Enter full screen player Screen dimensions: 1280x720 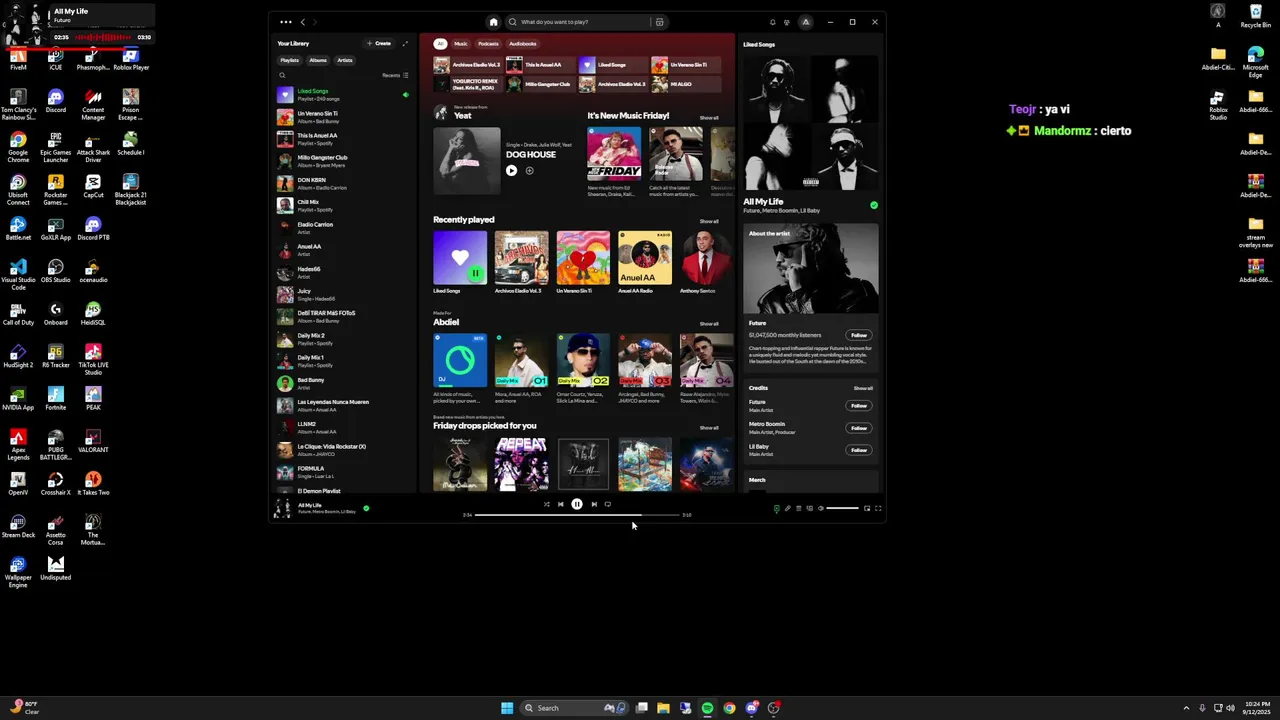[x=878, y=508]
